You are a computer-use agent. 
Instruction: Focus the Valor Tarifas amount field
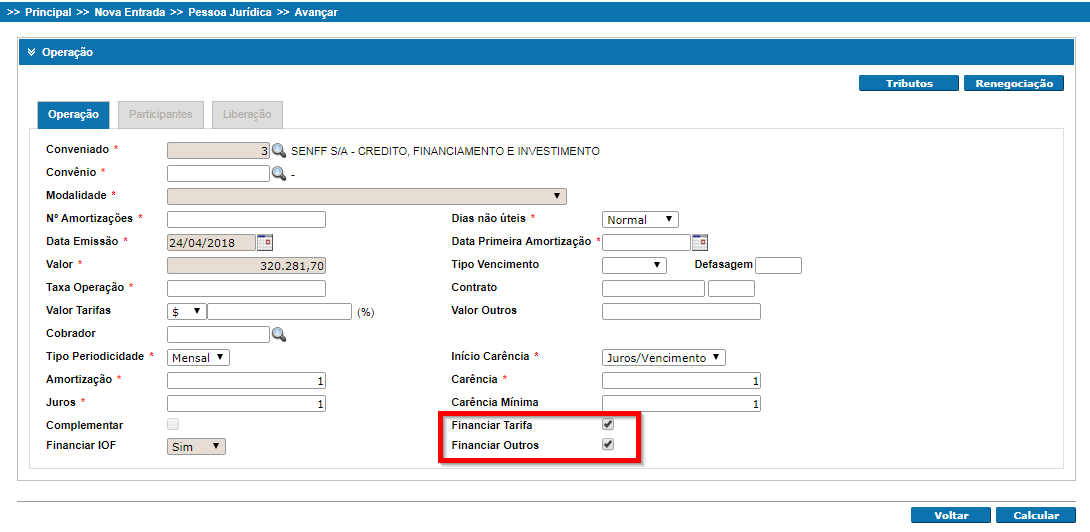[x=279, y=312]
